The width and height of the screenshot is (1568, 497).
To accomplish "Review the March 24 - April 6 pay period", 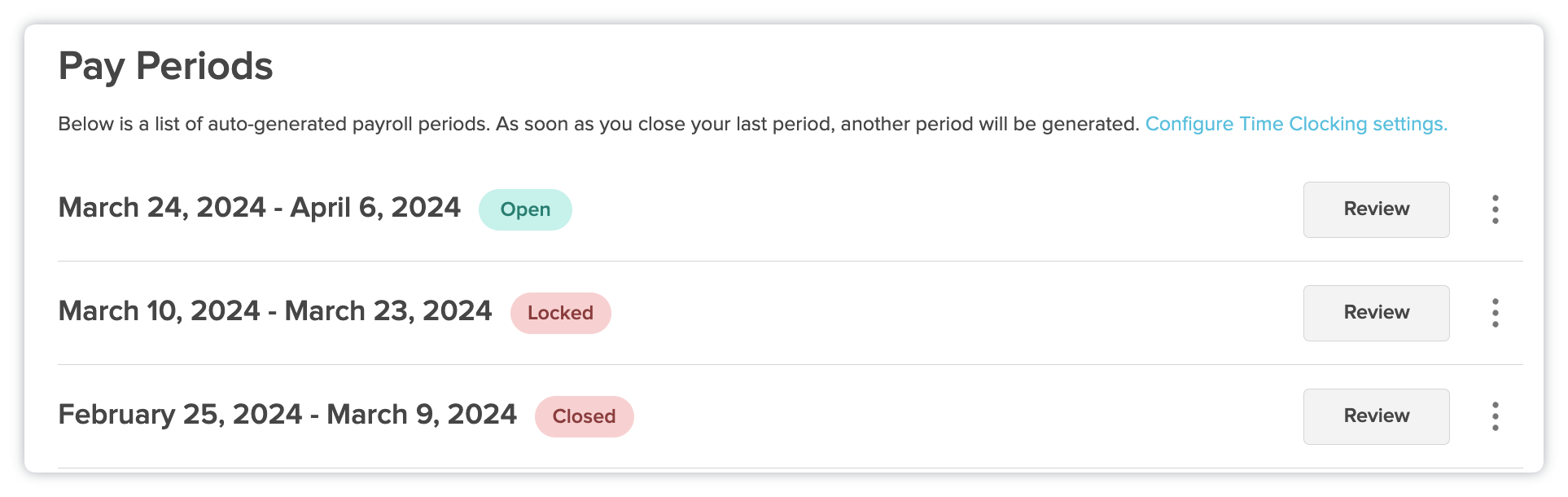I will tap(1376, 209).
